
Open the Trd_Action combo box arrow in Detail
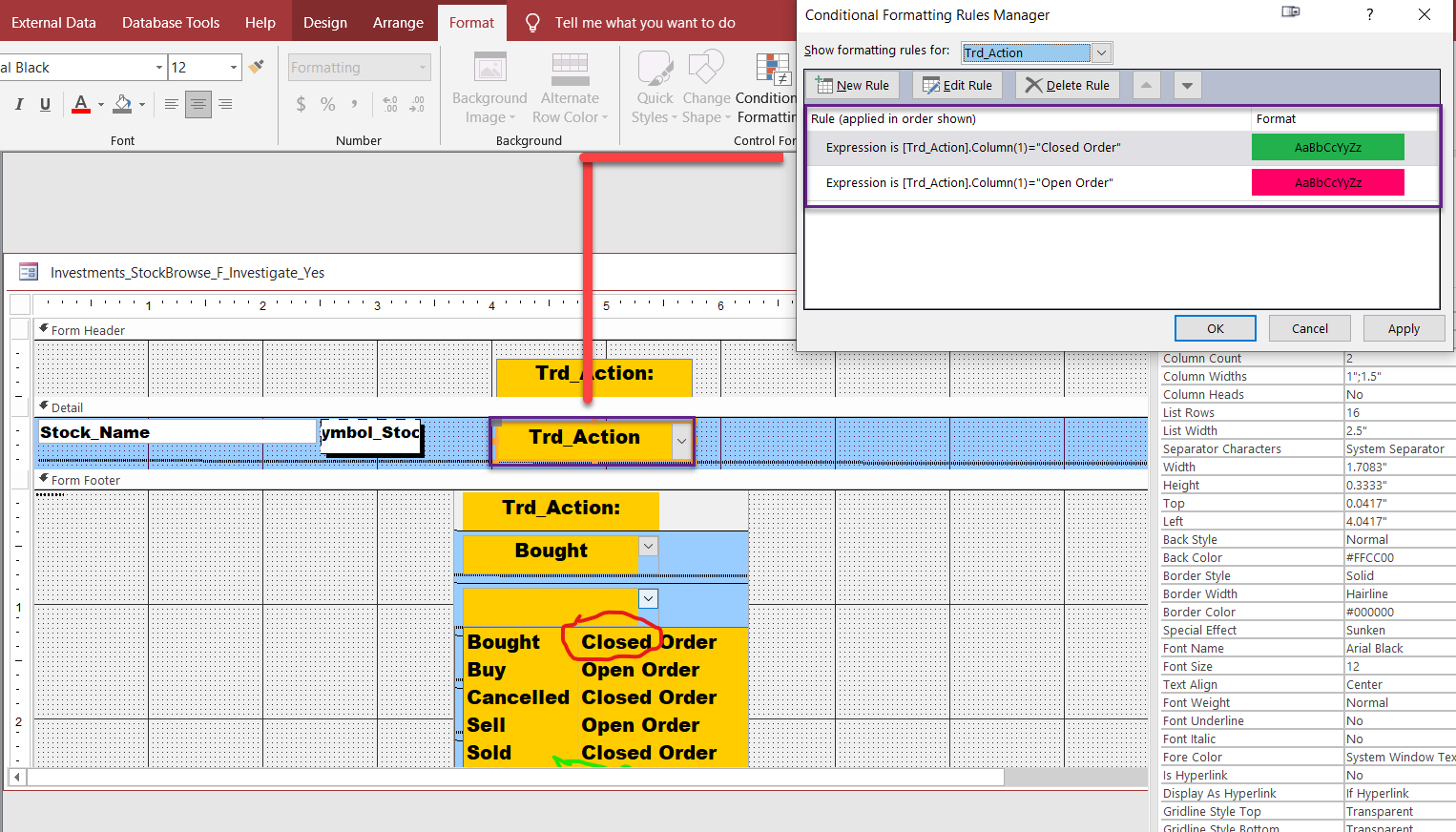tap(681, 441)
